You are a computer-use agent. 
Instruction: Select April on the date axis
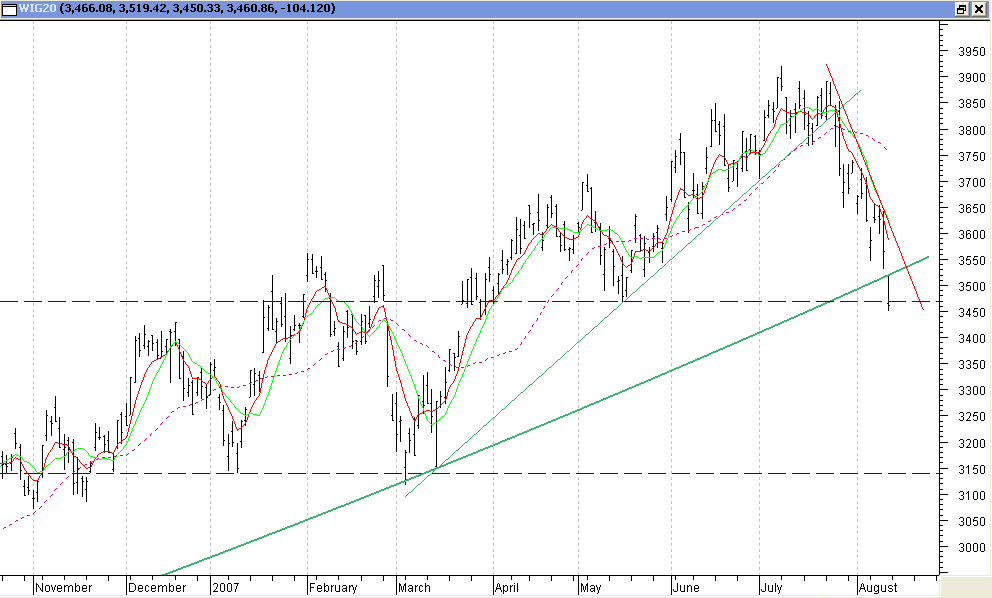point(506,587)
